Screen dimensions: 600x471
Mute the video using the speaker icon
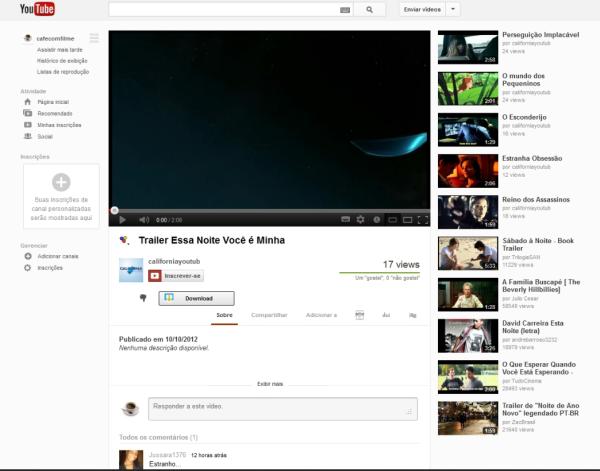point(144,220)
